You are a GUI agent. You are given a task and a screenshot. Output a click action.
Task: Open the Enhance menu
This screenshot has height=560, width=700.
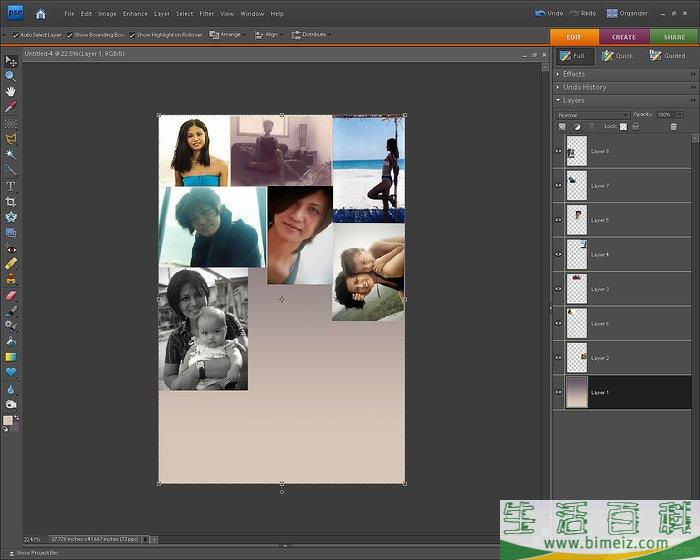tap(135, 14)
